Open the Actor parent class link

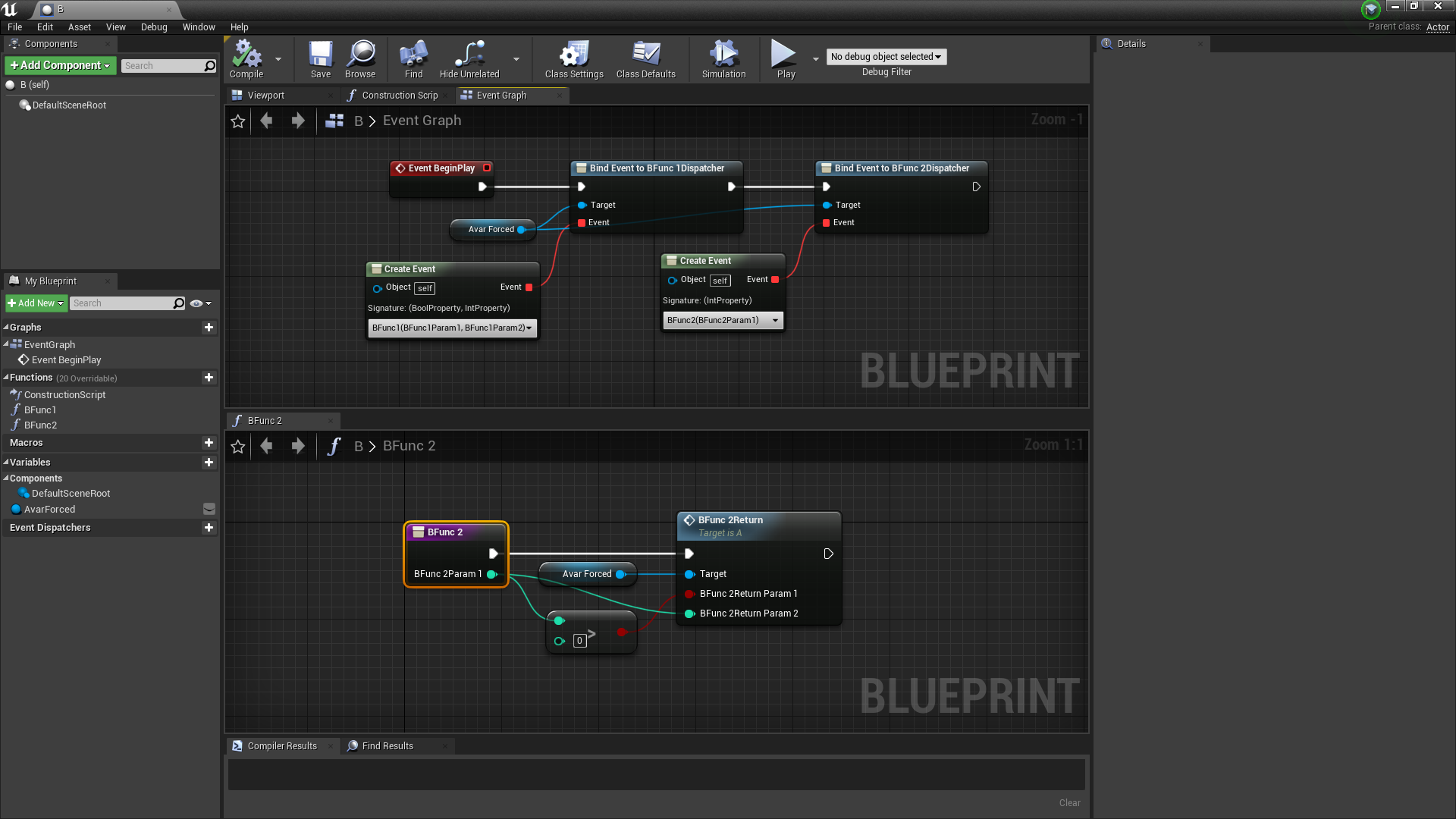(1437, 27)
